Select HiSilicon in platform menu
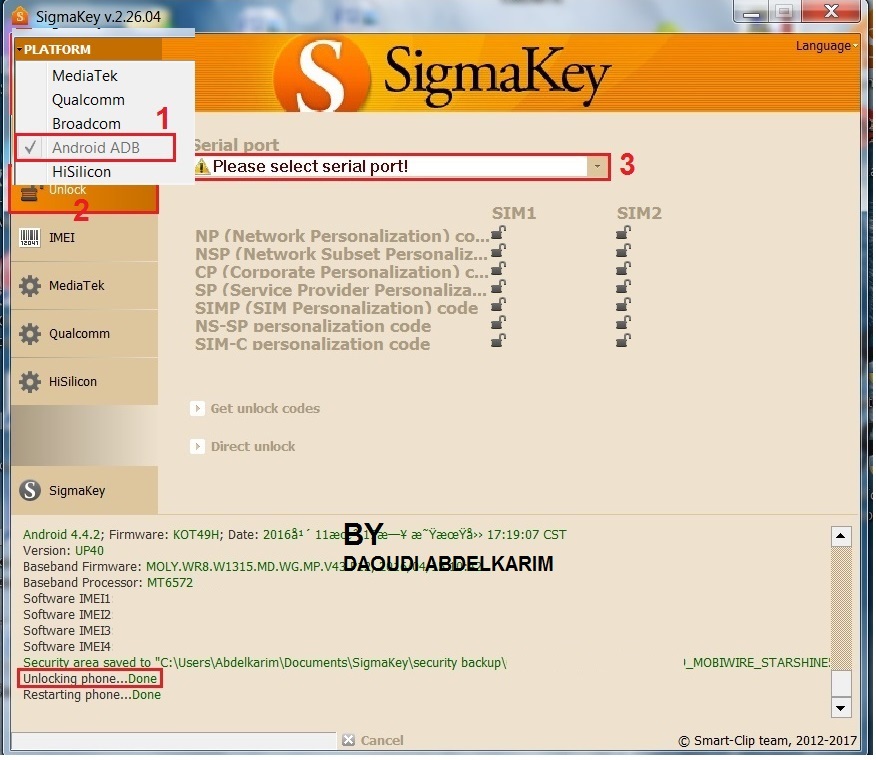Viewport: 876px width, 760px height. 81,172
